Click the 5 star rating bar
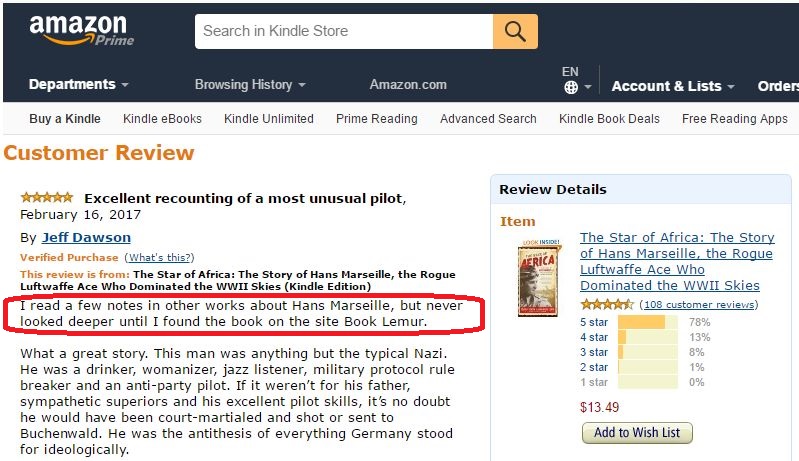Viewport: 799px width, 461px height. click(647, 322)
